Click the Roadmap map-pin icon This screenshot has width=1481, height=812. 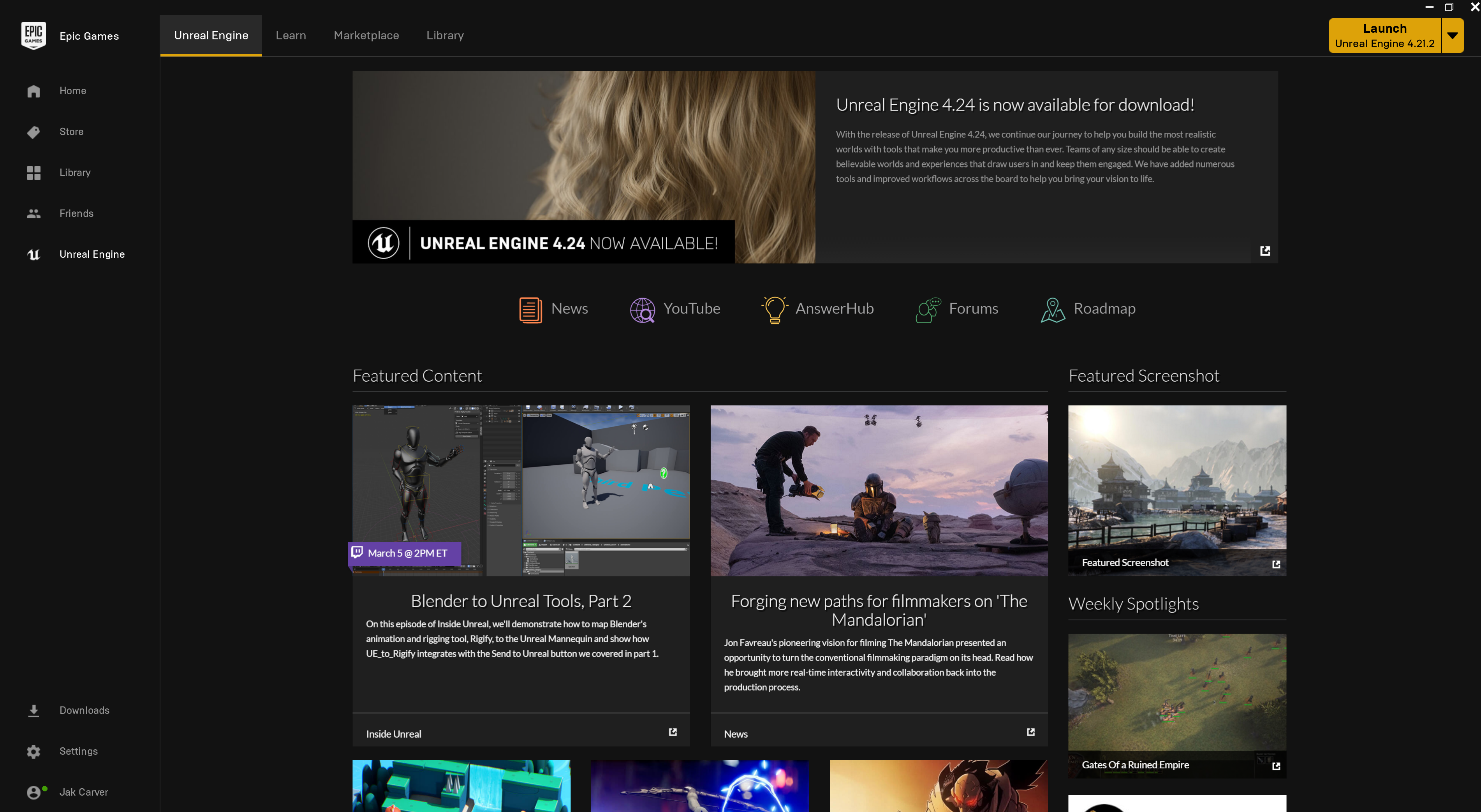click(x=1053, y=309)
